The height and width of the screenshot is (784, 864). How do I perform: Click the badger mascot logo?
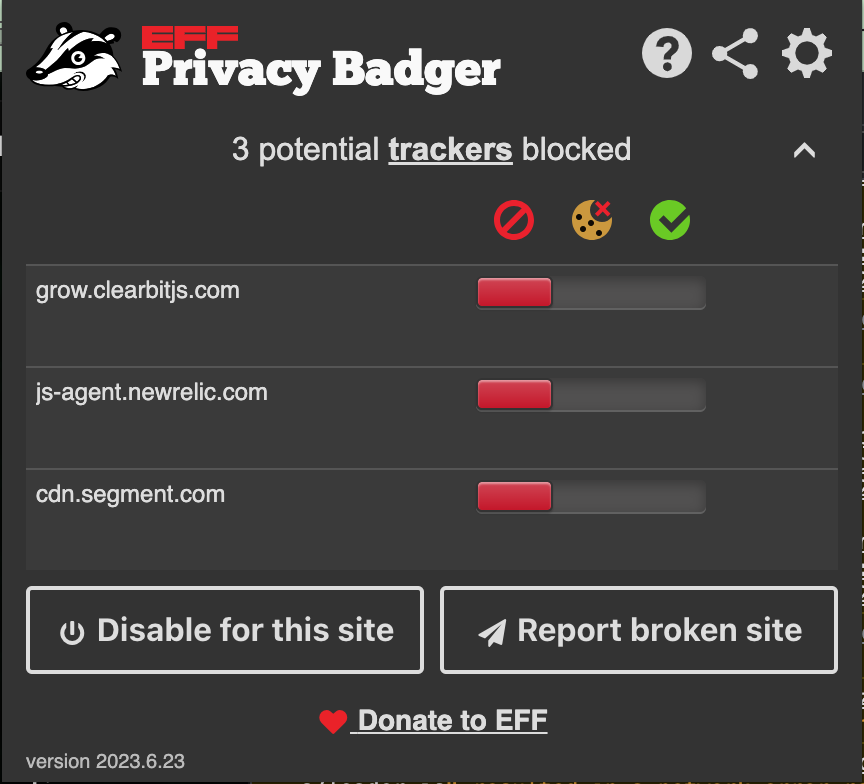70,55
